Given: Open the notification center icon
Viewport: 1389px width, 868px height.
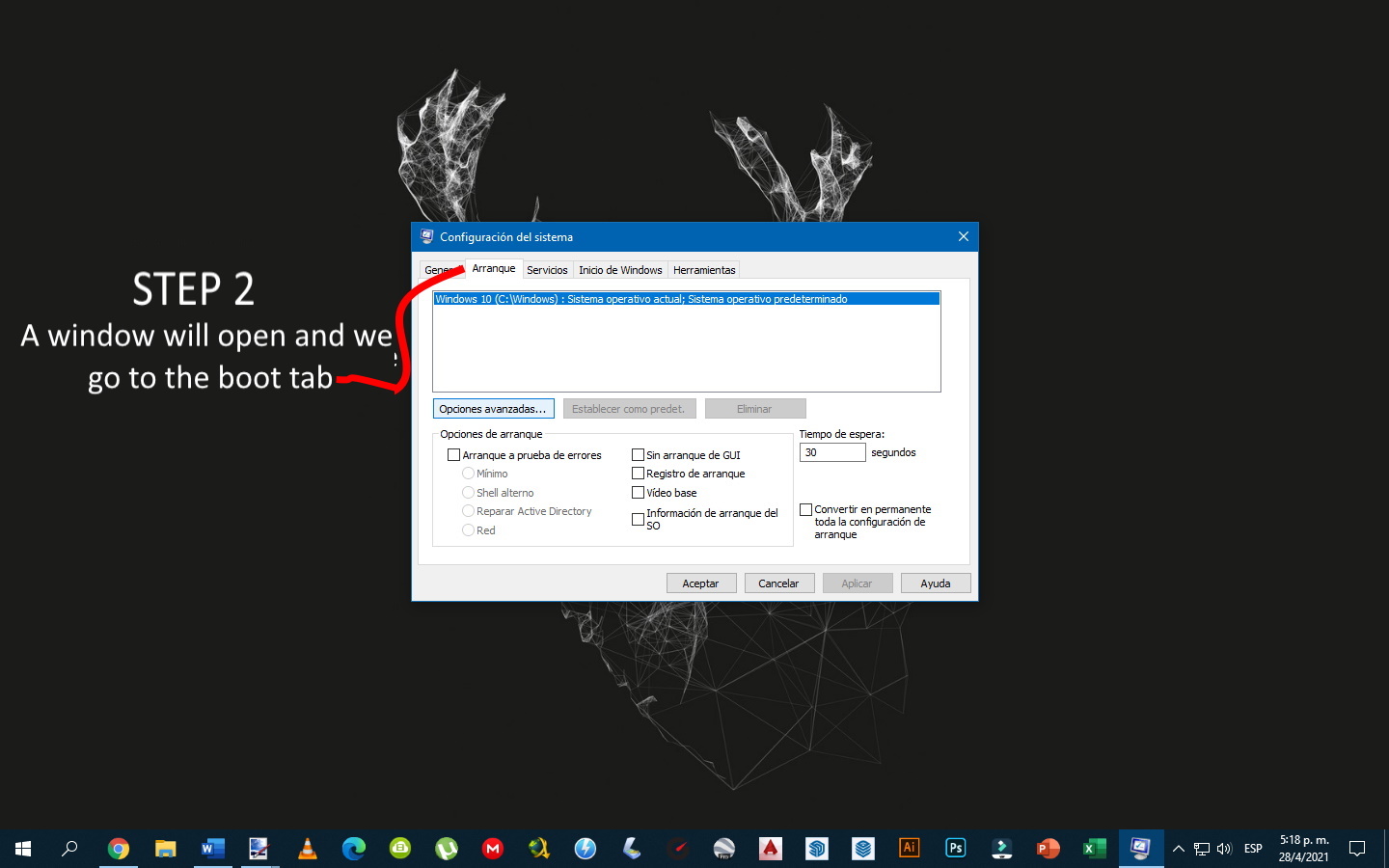Looking at the screenshot, I should pyautogui.click(x=1357, y=849).
